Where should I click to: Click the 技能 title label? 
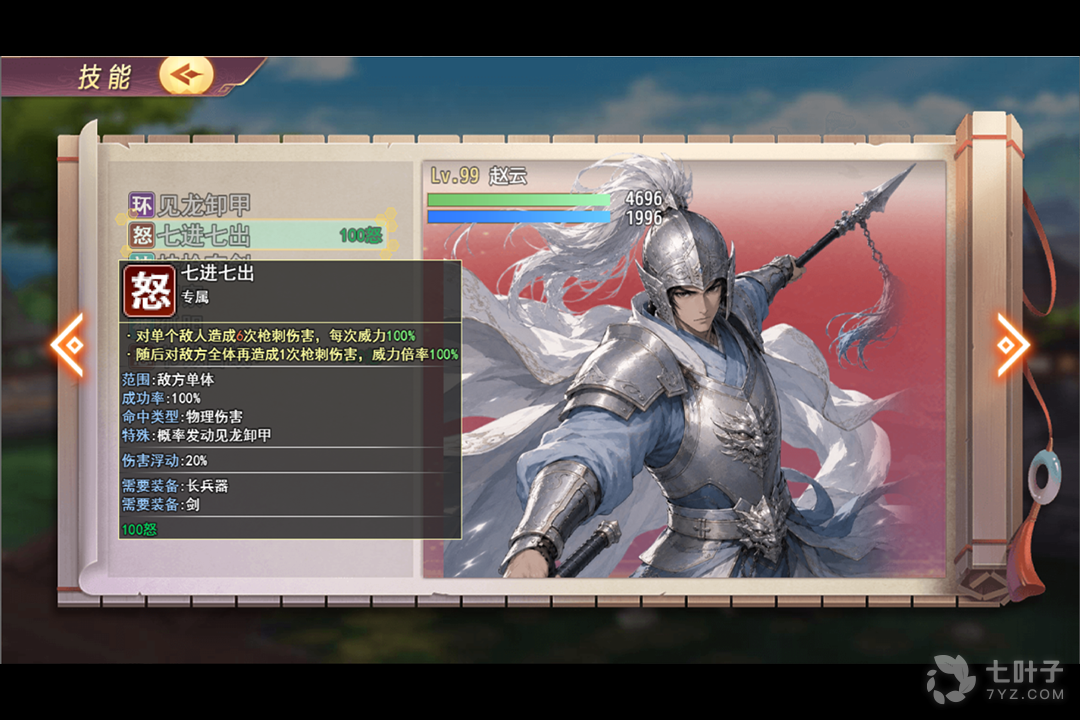point(104,76)
